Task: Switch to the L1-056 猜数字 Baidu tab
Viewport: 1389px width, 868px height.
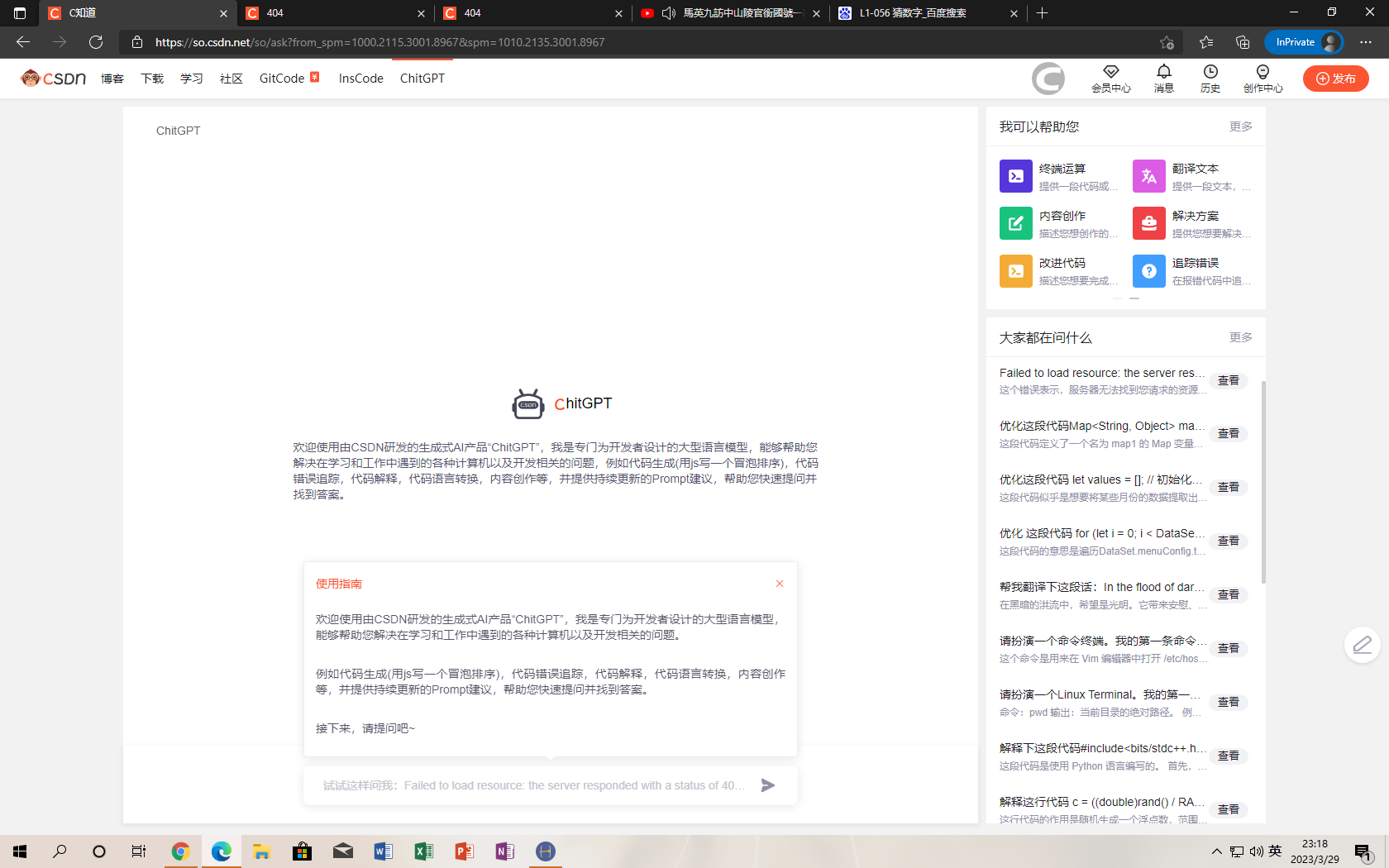Action: click(x=928, y=13)
